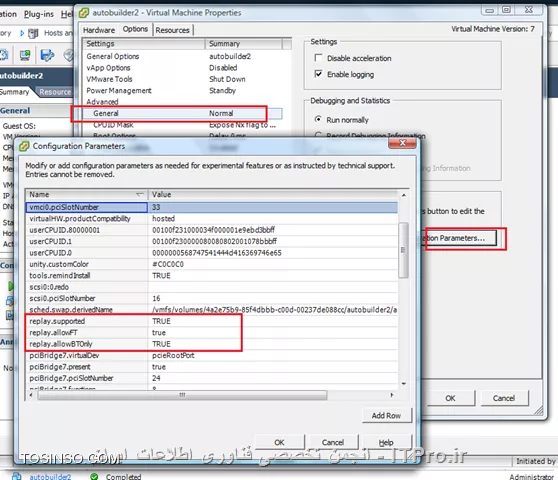Uncheck the Enable logging checkbox
This screenshot has height=480, width=558.
[319, 74]
